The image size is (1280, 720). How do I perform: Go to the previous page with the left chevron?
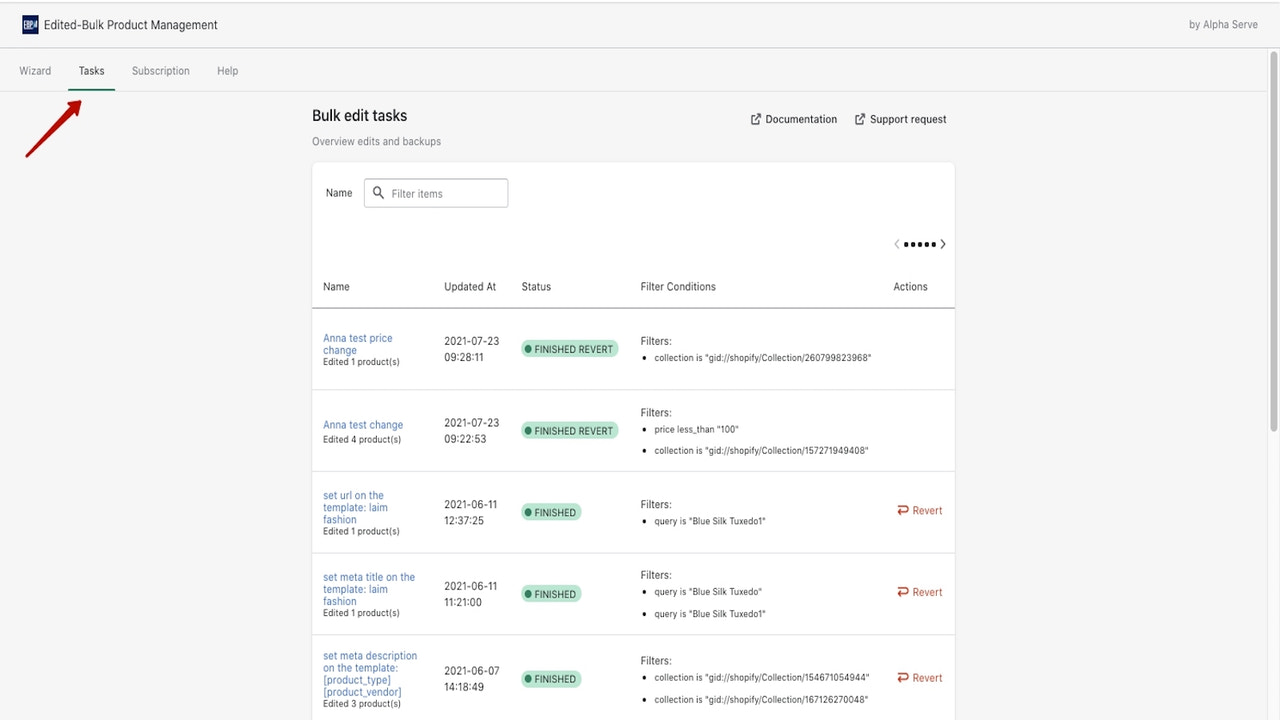(896, 243)
